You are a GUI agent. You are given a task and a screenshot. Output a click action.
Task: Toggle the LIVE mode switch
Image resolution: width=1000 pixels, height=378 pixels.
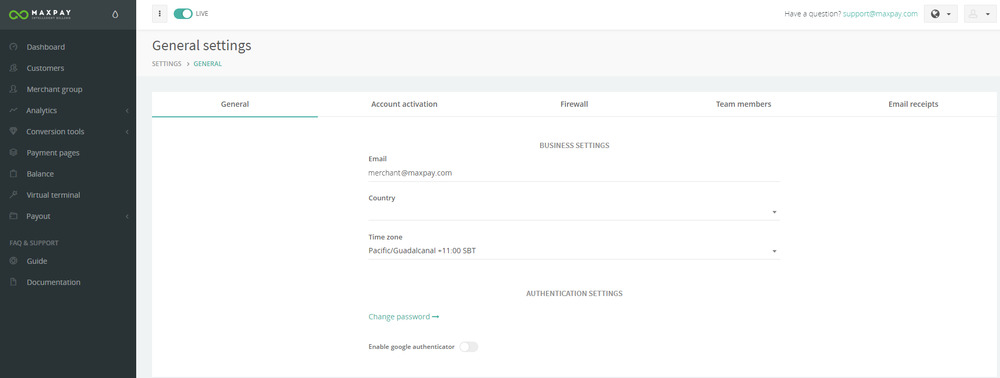[183, 13]
